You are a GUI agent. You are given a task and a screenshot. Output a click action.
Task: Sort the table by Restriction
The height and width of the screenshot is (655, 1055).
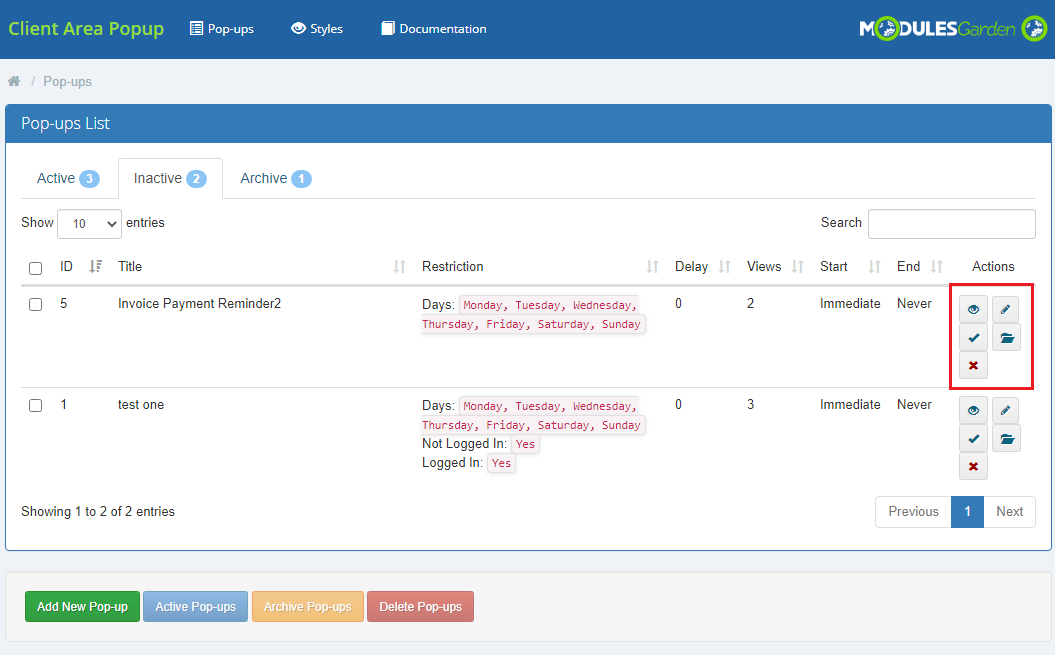click(x=652, y=267)
